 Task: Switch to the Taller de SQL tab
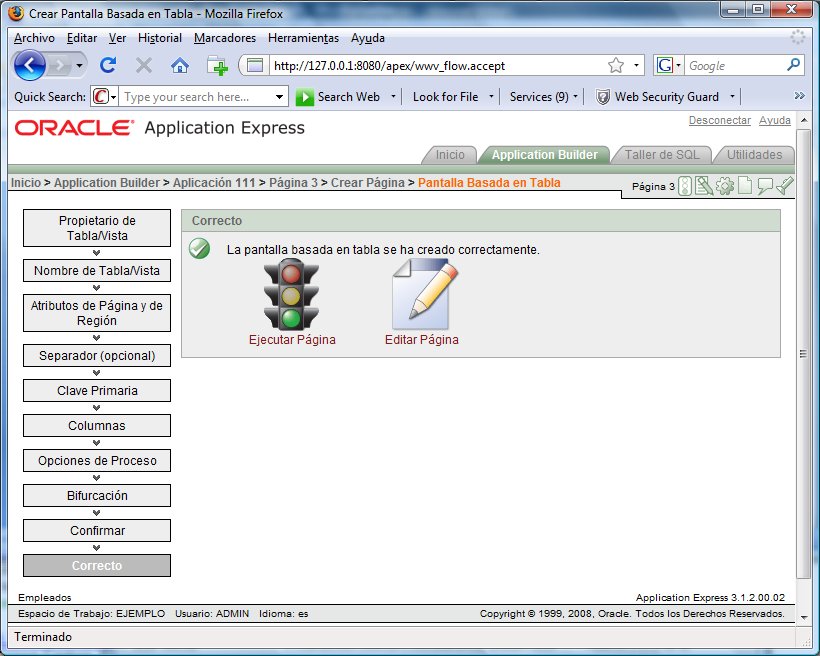coord(662,155)
